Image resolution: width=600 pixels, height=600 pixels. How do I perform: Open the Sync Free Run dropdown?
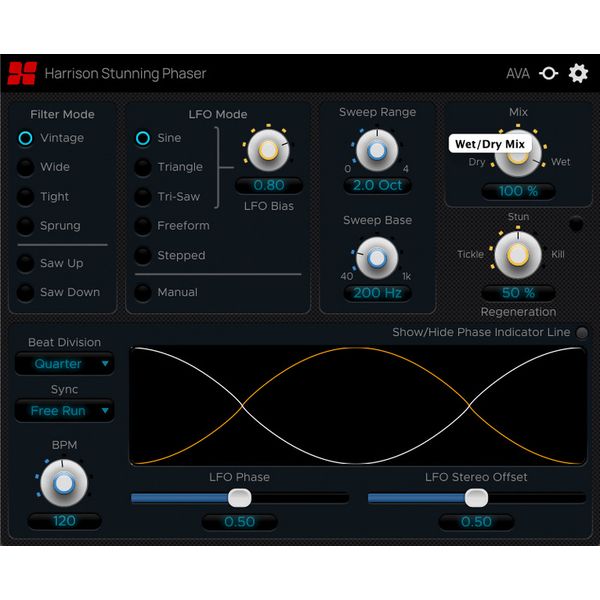coord(64,411)
